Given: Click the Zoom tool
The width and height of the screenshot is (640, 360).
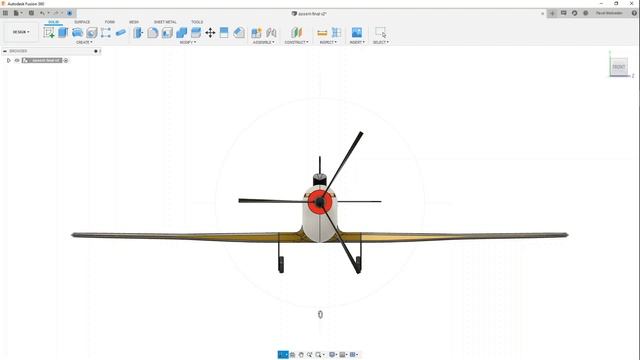Looking at the screenshot, I should pos(309,355).
